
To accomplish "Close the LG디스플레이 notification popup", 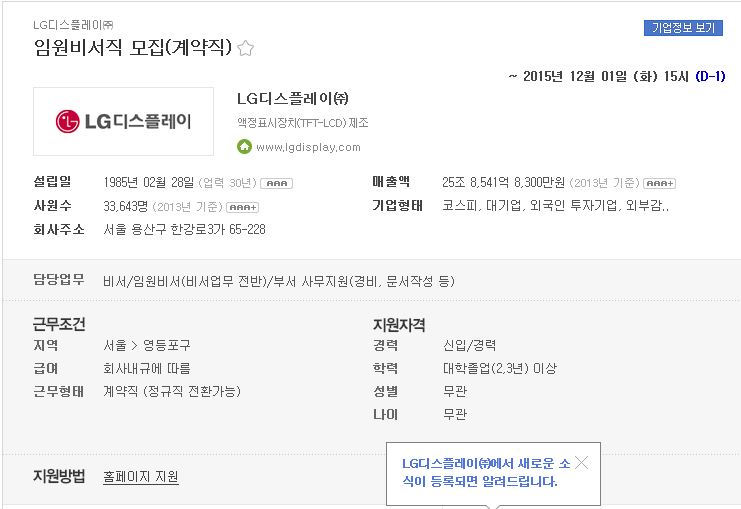I will click(581, 462).
